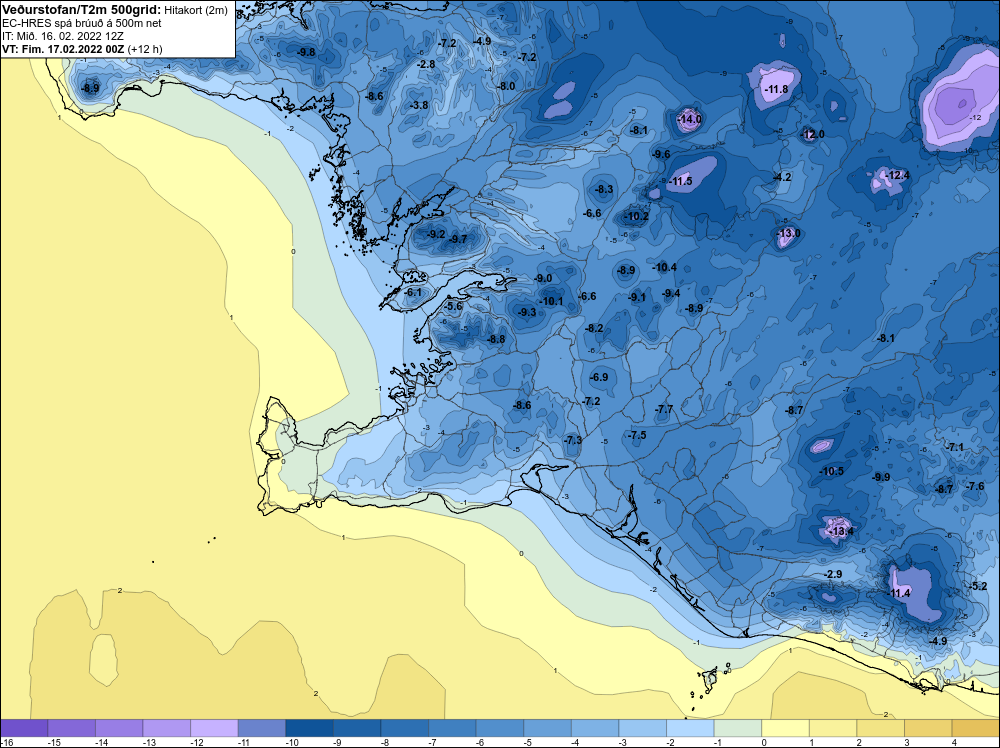This screenshot has height=748, width=1000.
Task: Click the -11.4 temperature label
Action: [x=899, y=593]
